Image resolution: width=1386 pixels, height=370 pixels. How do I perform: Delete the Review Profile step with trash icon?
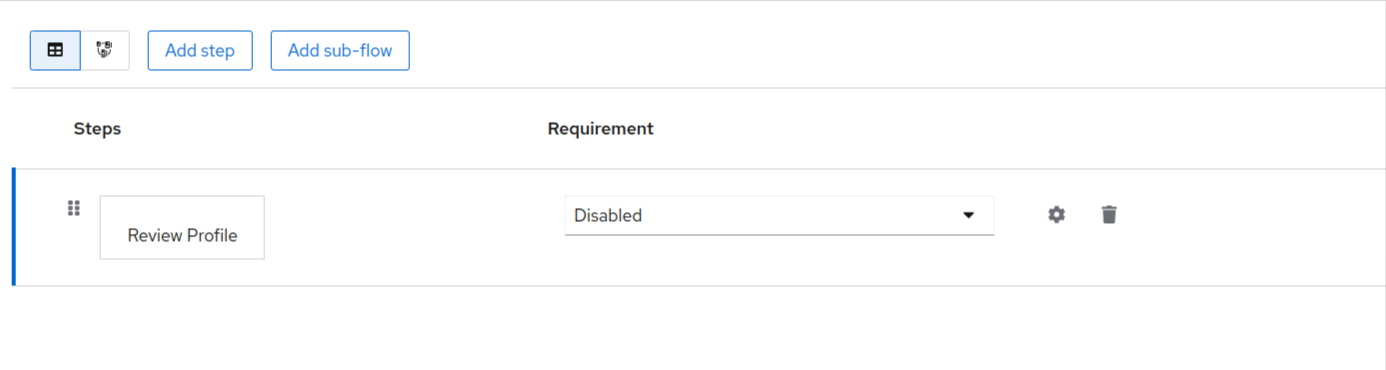pos(1109,214)
